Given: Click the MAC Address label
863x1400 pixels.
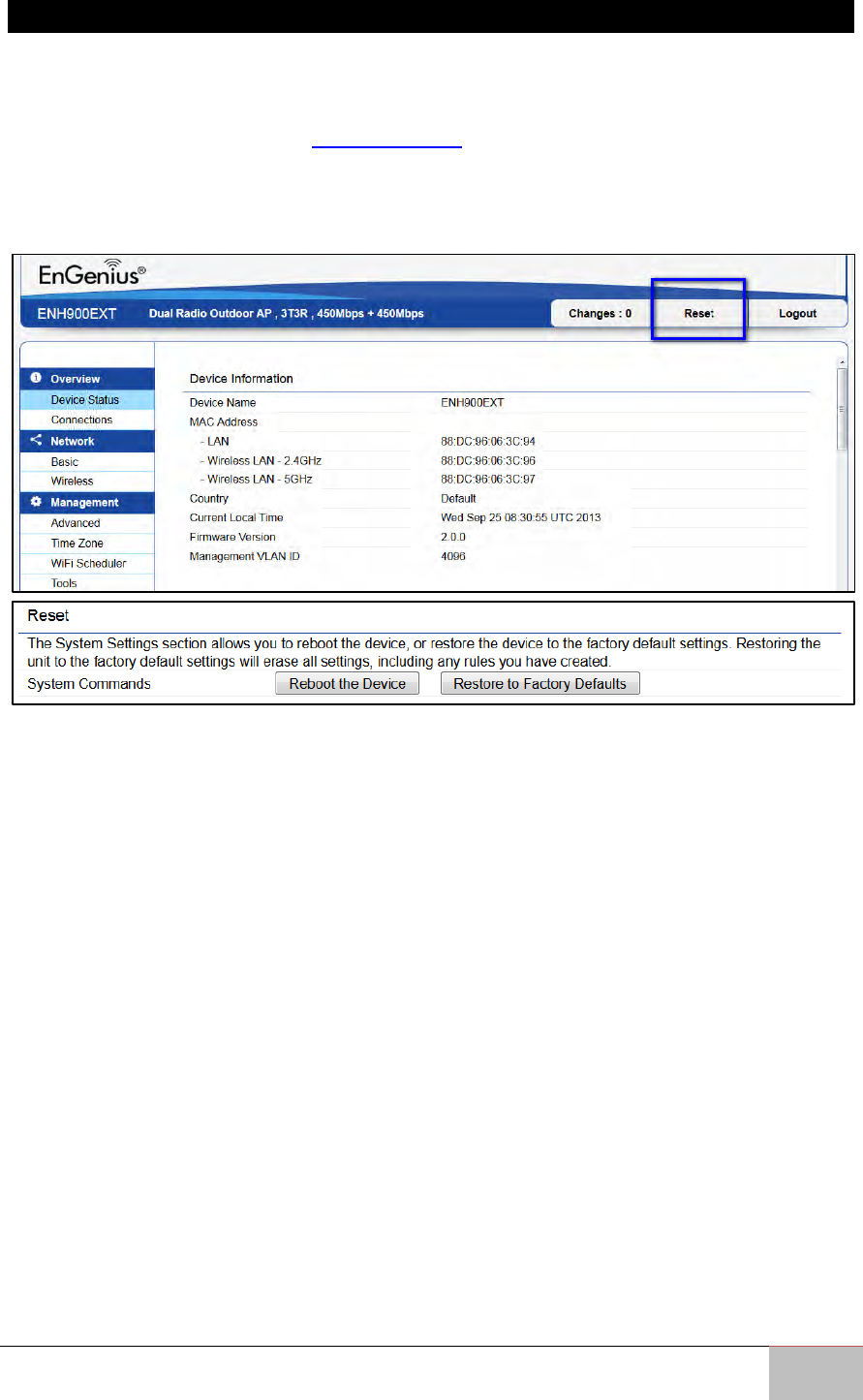Looking at the screenshot, I should 224,421.
